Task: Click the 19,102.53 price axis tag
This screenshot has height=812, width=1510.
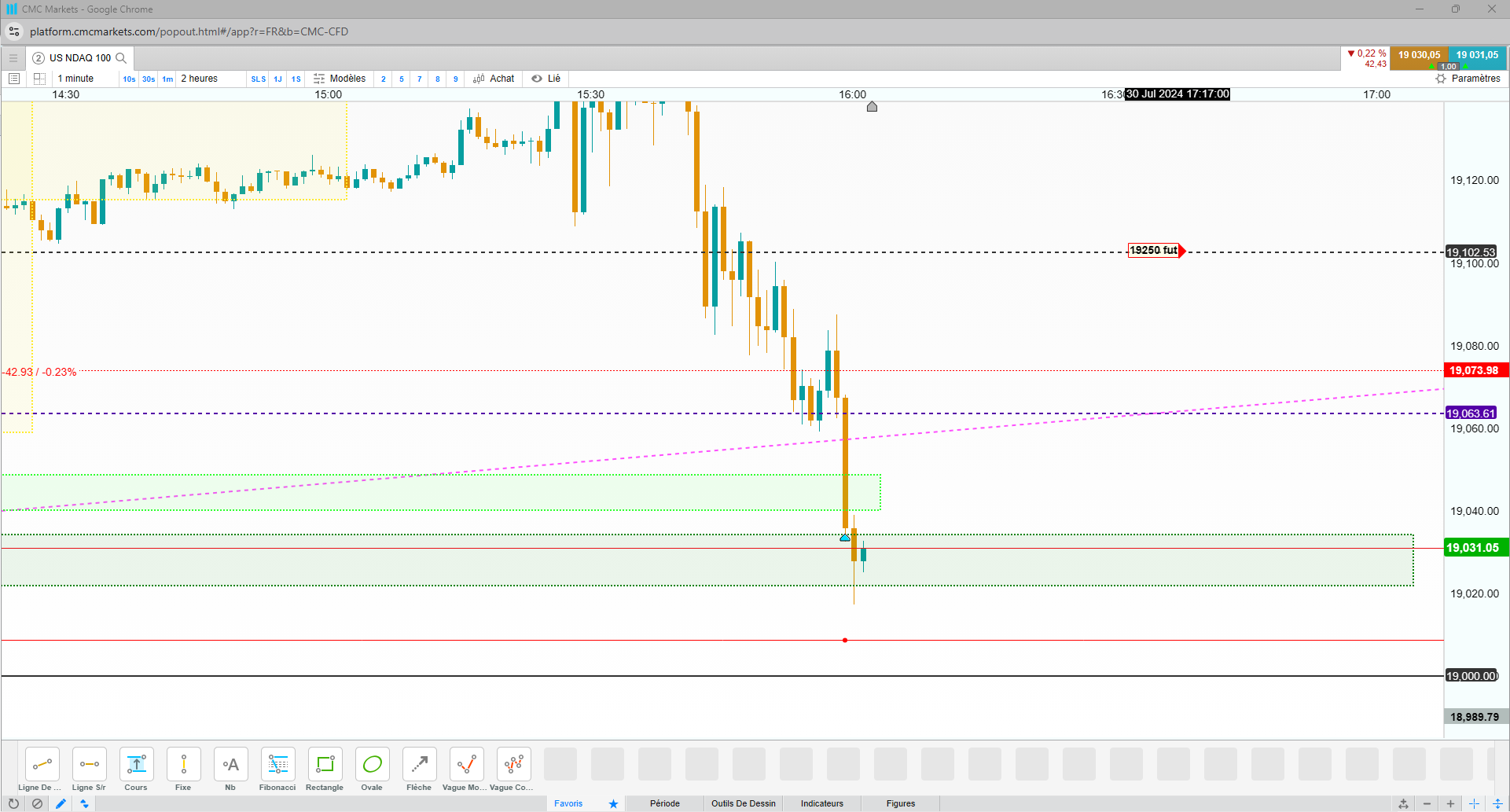Action: click(1471, 252)
